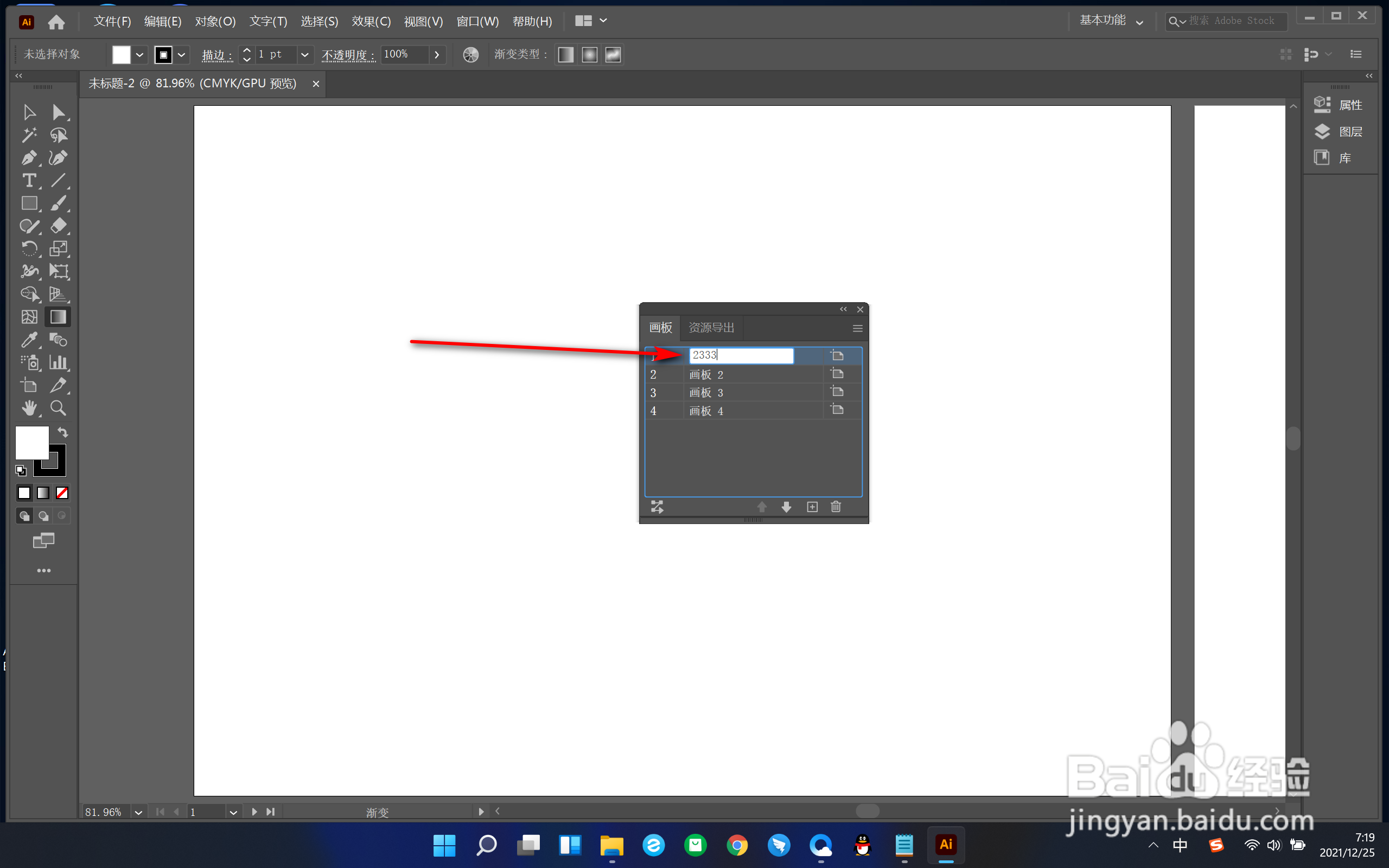Open stroke weight dropdown
This screenshot has height=868, width=1389.
point(305,55)
